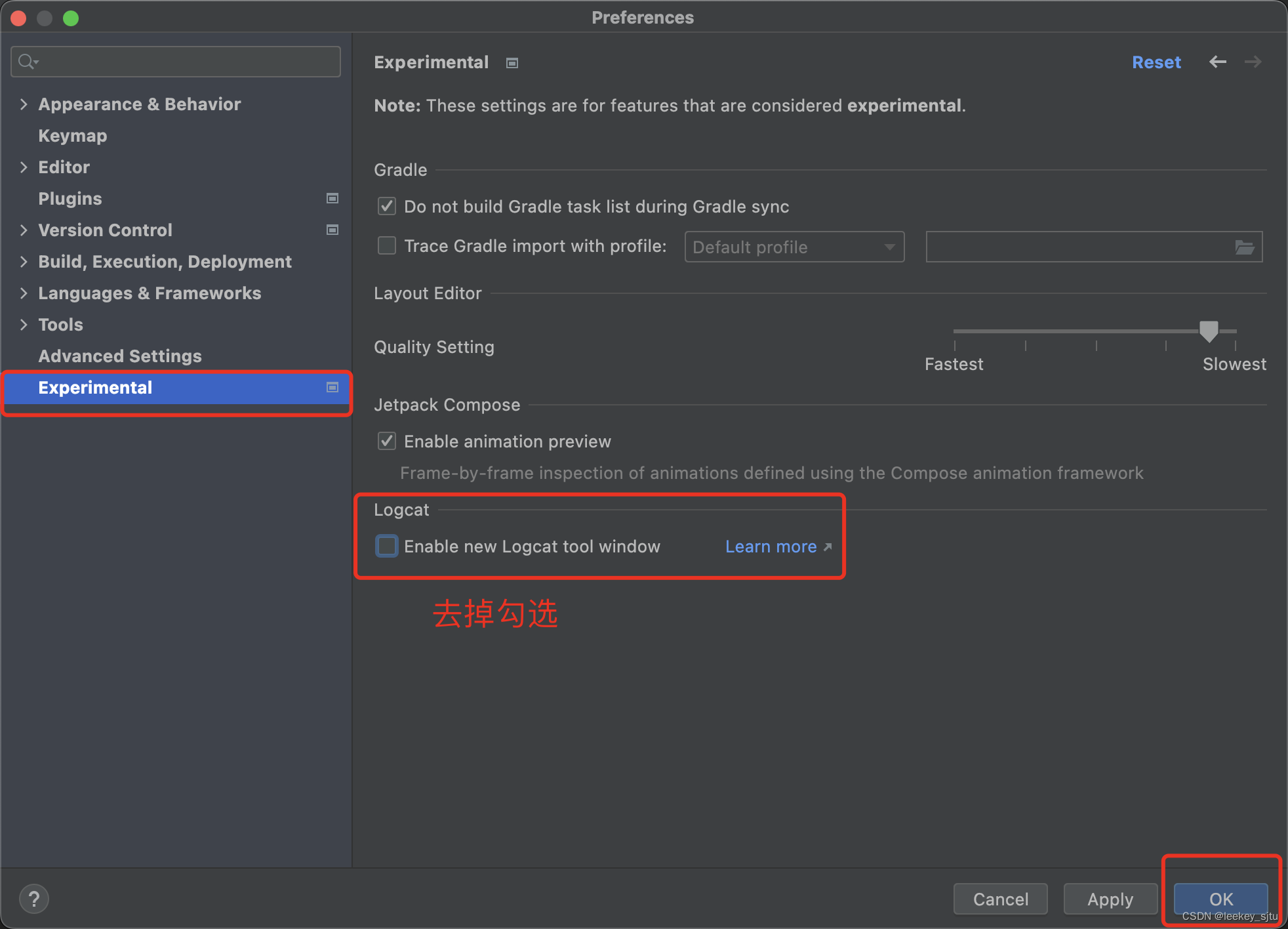Viewport: 1288px width, 929px height.
Task: Click the back navigation arrow near Reset
Action: coord(1217,62)
